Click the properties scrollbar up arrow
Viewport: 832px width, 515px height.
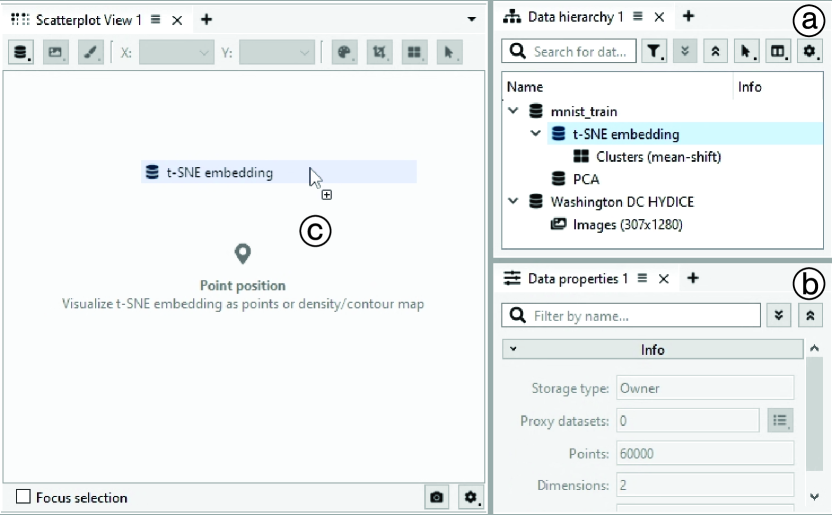pos(814,348)
